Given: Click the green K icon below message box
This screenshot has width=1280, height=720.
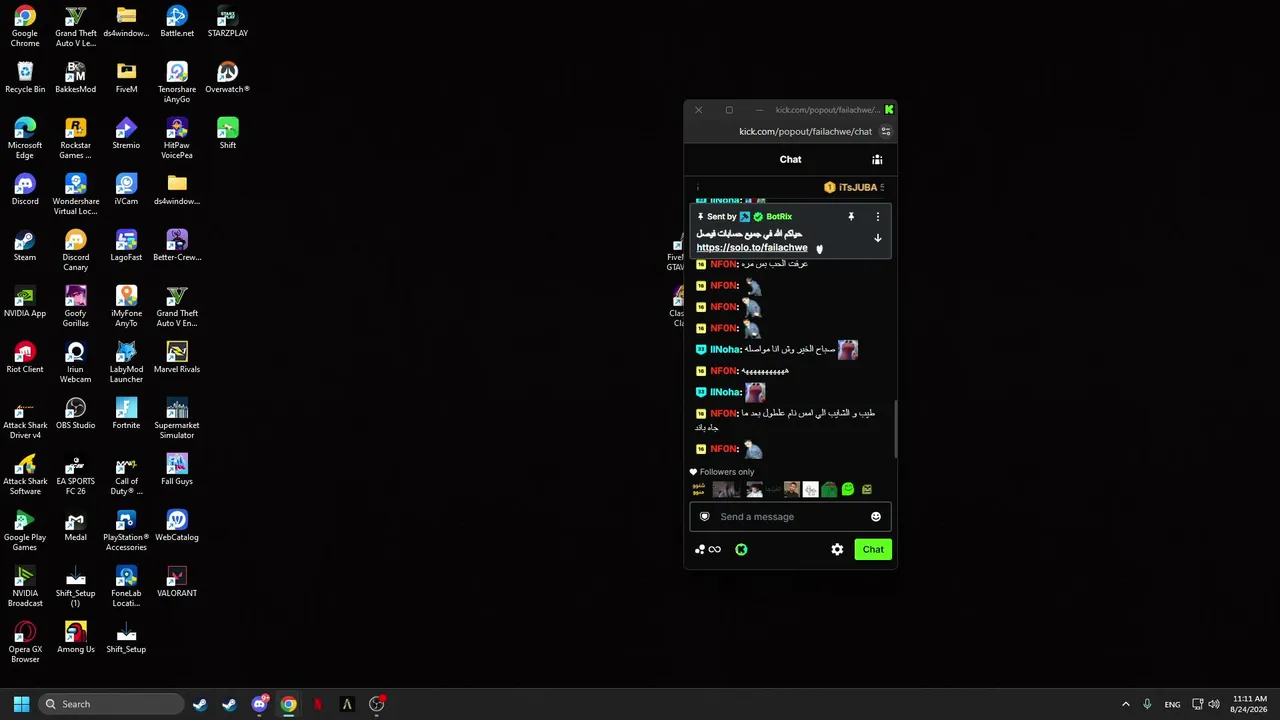Looking at the screenshot, I should pyautogui.click(x=741, y=549).
